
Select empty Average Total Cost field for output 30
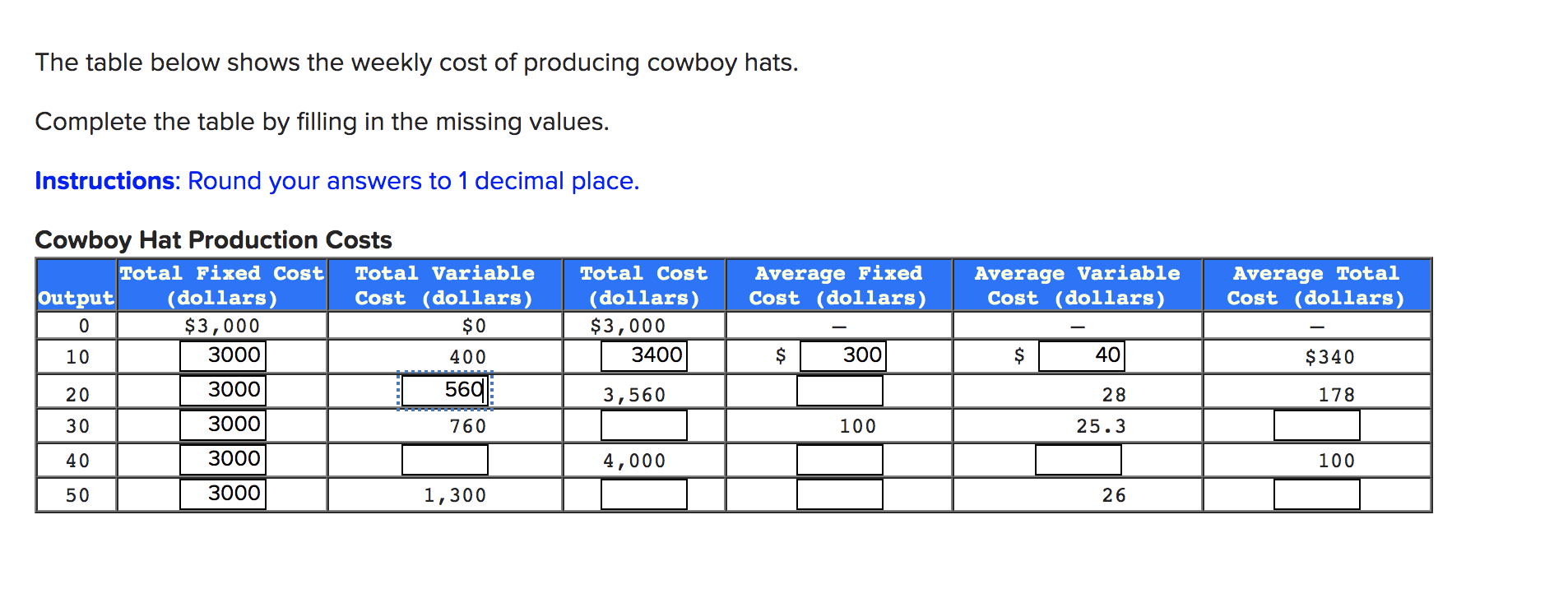(x=1317, y=425)
